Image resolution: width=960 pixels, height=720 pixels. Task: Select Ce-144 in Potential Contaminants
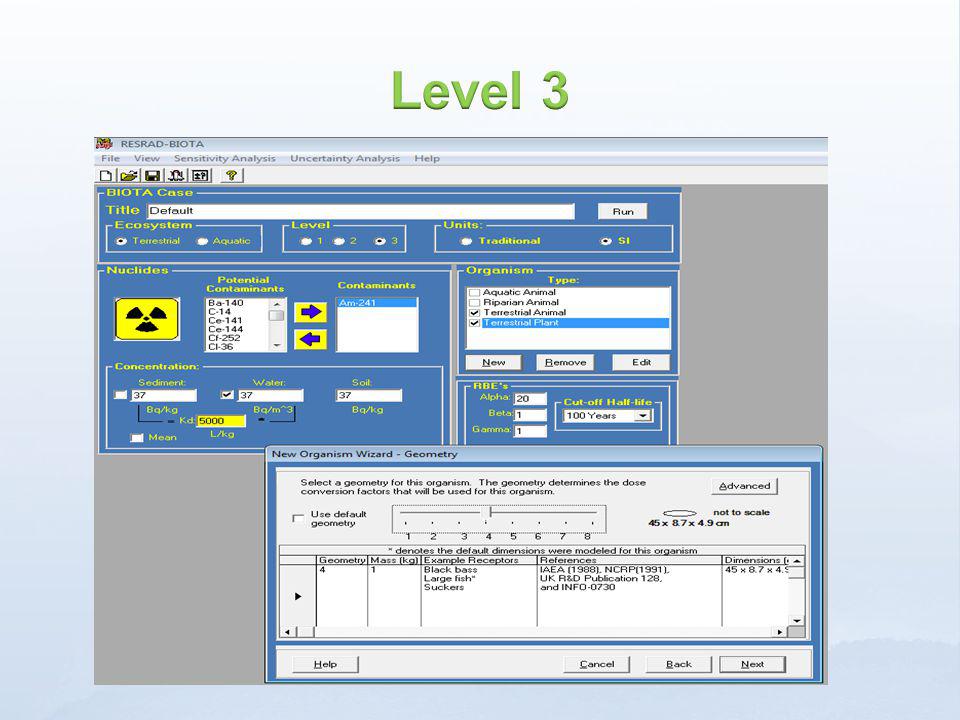[x=225, y=329]
